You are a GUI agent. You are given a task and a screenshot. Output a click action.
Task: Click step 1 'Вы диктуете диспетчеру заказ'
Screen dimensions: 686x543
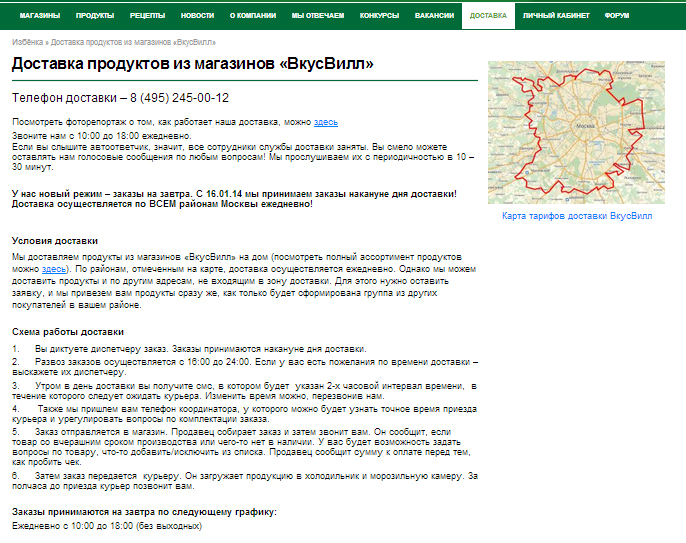pos(189,349)
